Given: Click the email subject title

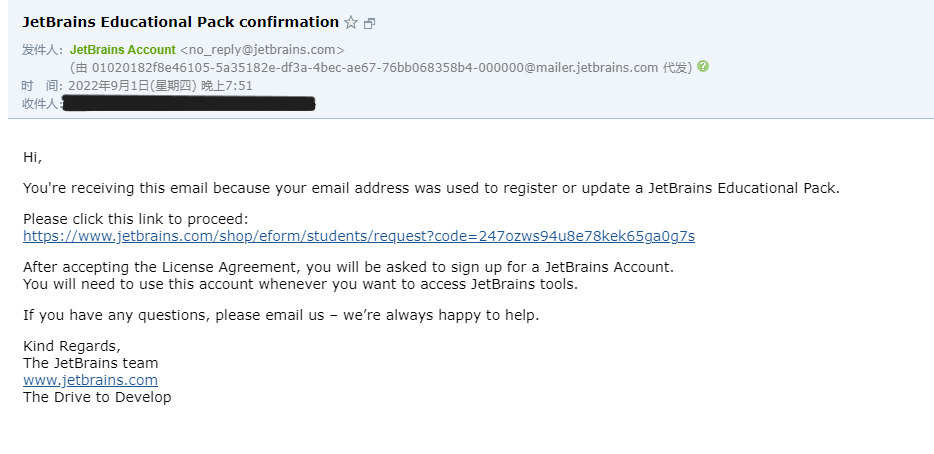Looking at the screenshot, I should (x=180, y=22).
